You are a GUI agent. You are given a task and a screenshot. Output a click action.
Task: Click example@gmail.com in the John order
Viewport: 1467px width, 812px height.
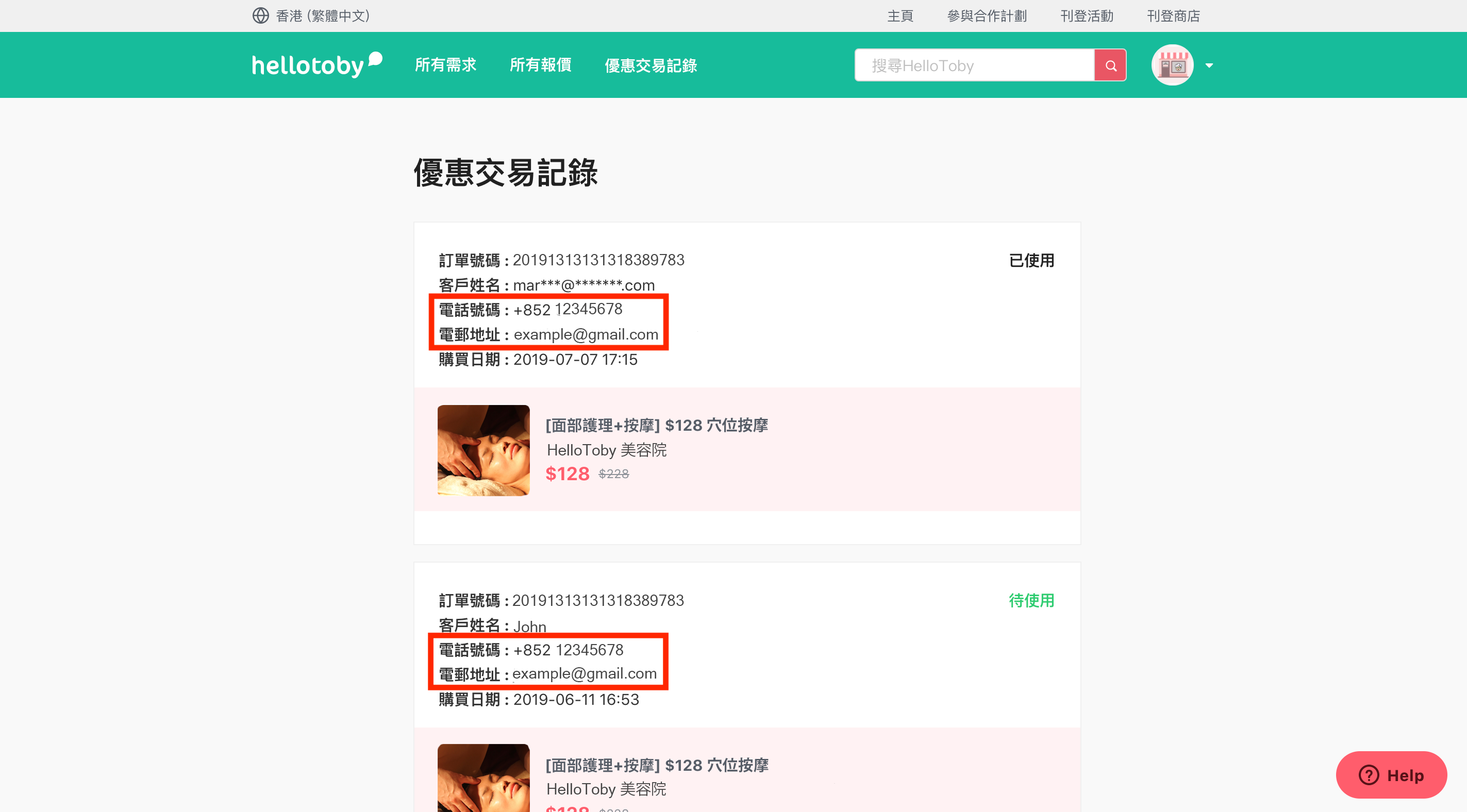(585, 673)
